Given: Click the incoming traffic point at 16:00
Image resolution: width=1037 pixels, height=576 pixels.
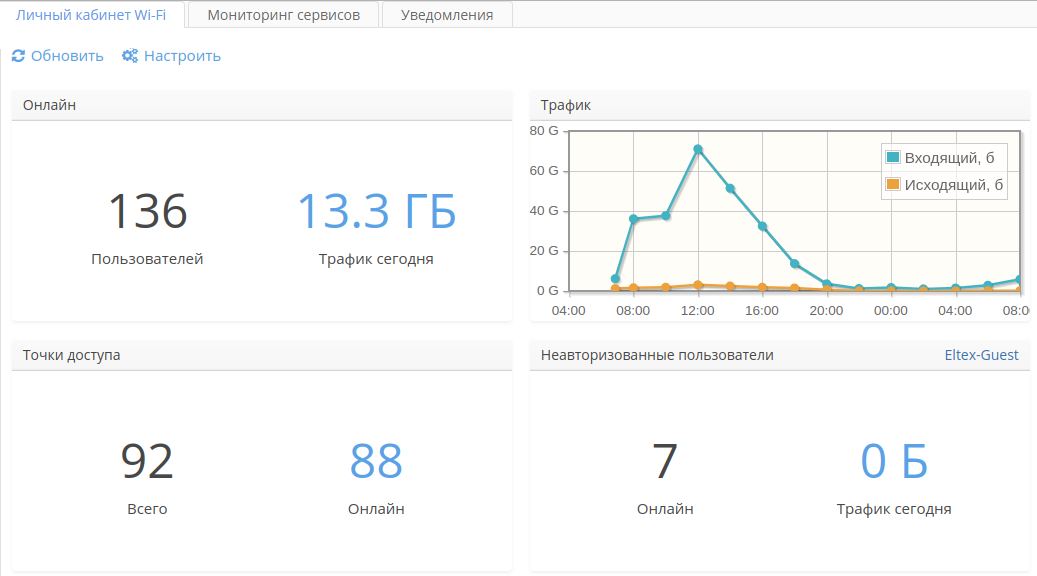Looking at the screenshot, I should coord(763,226).
